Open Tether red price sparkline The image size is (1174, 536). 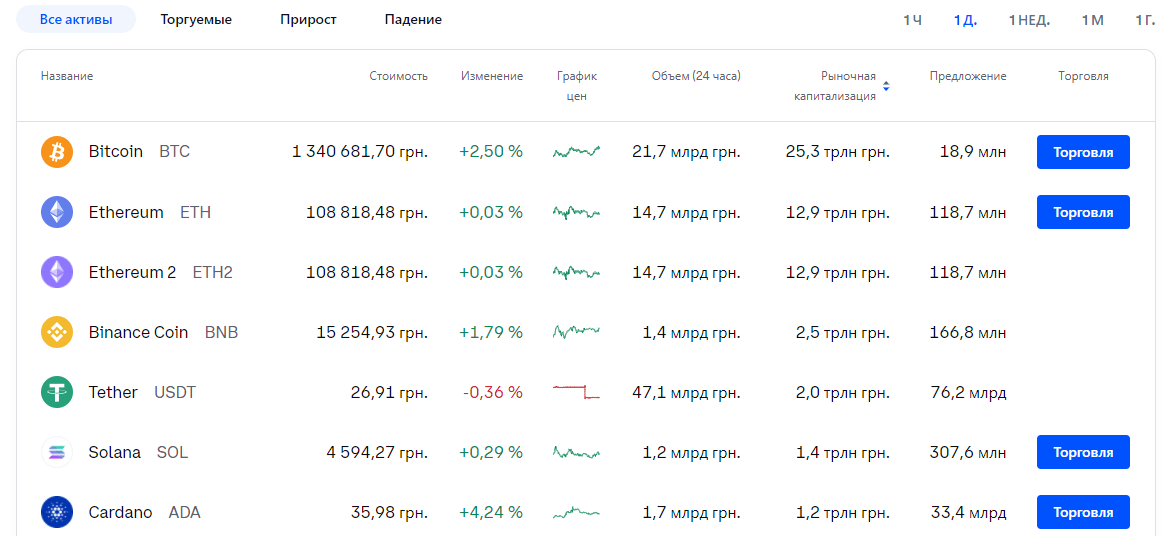pos(577,392)
